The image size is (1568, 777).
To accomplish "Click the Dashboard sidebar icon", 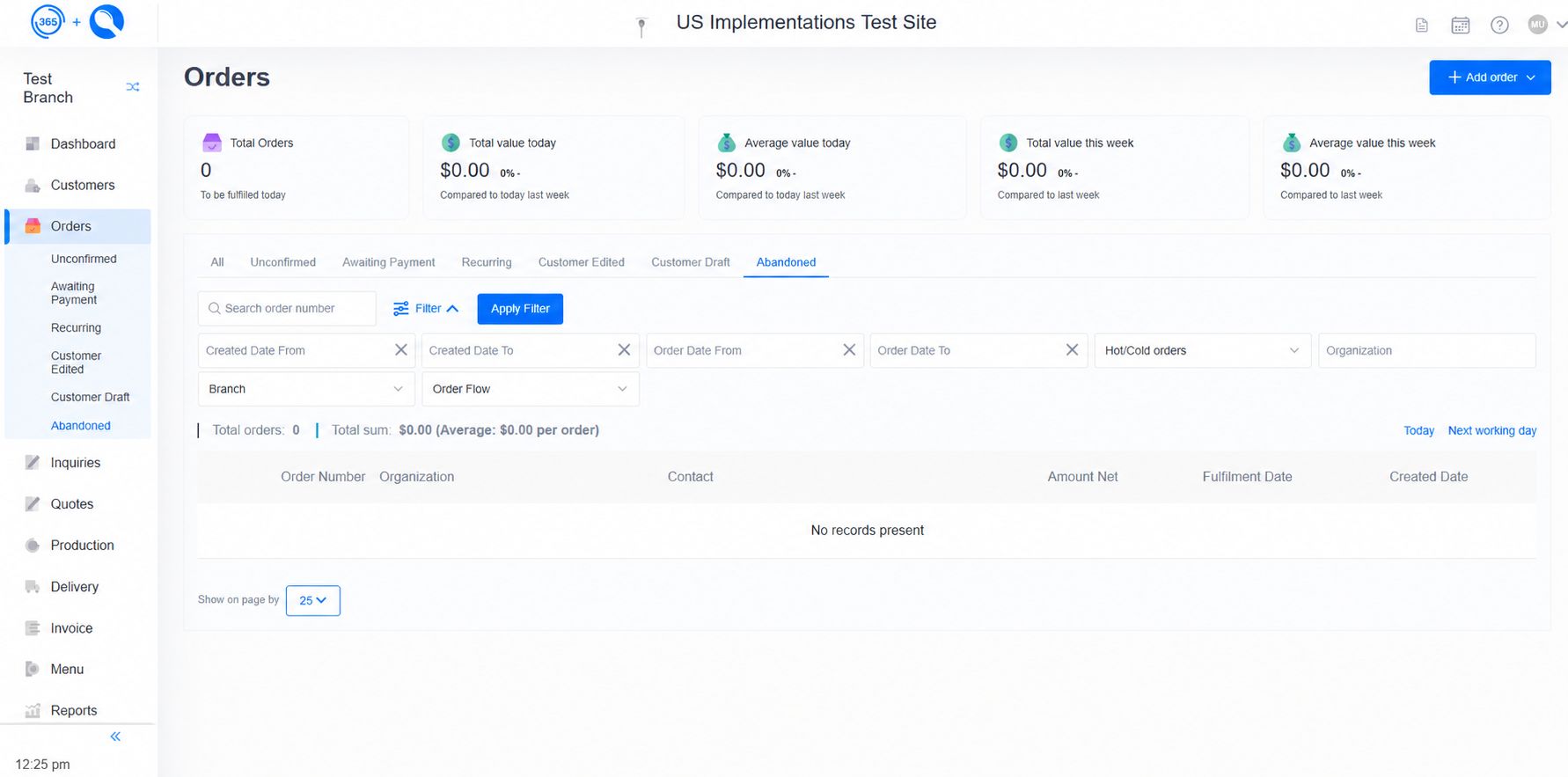I will (33, 143).
